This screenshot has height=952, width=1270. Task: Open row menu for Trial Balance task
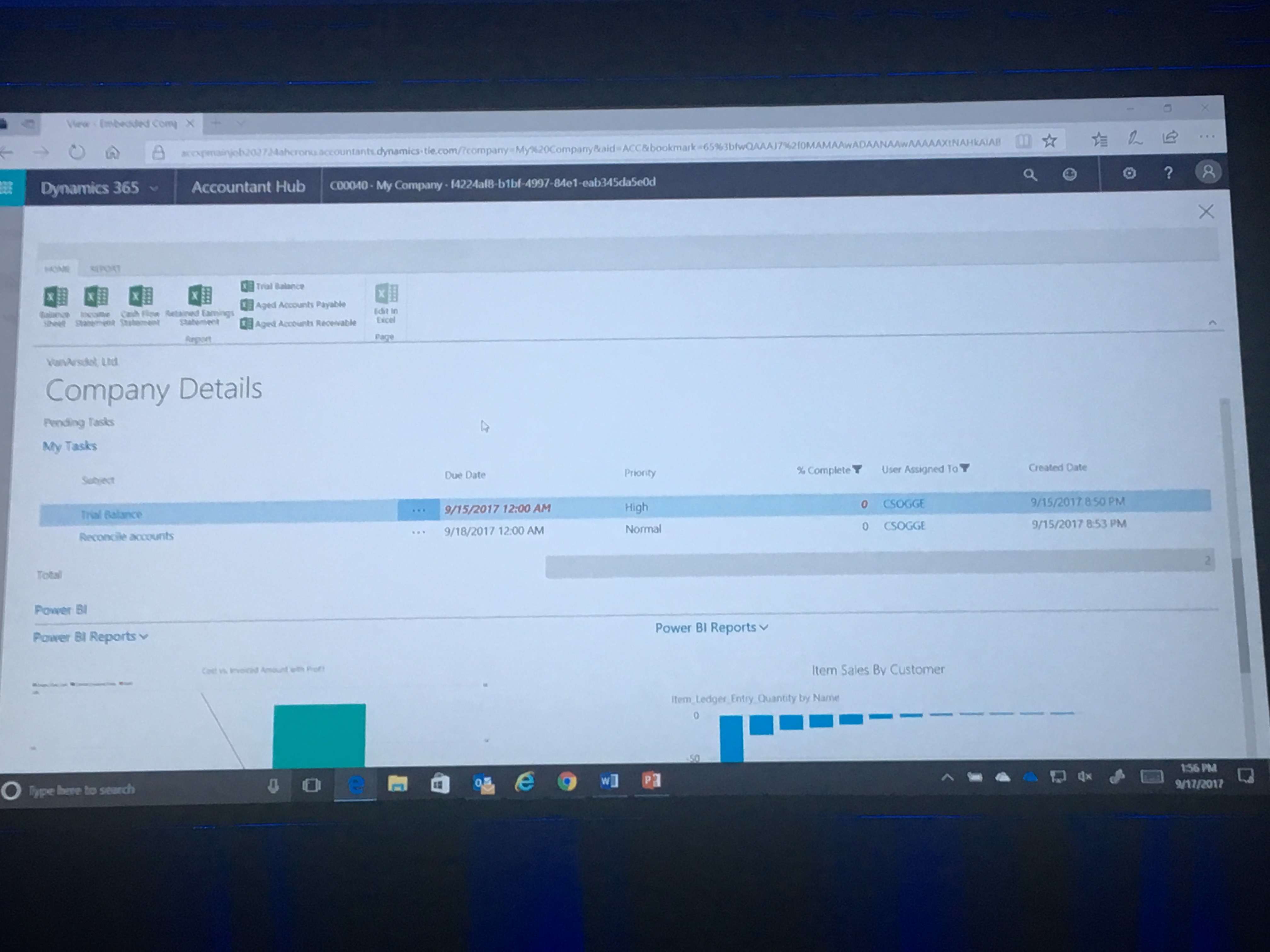pos(419,510)
